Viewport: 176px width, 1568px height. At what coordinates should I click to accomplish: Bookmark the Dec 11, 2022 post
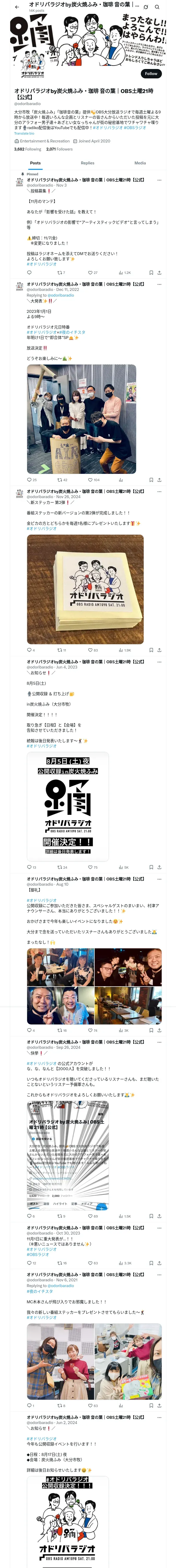[151, 480]
